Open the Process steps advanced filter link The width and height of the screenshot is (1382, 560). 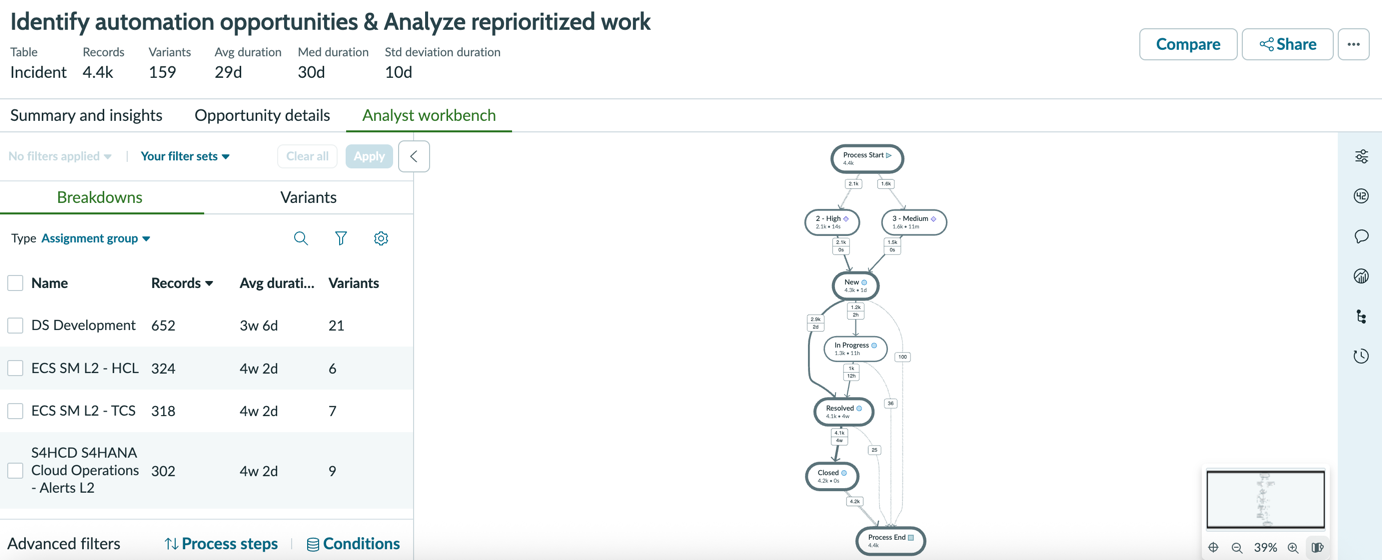[221, 544]
